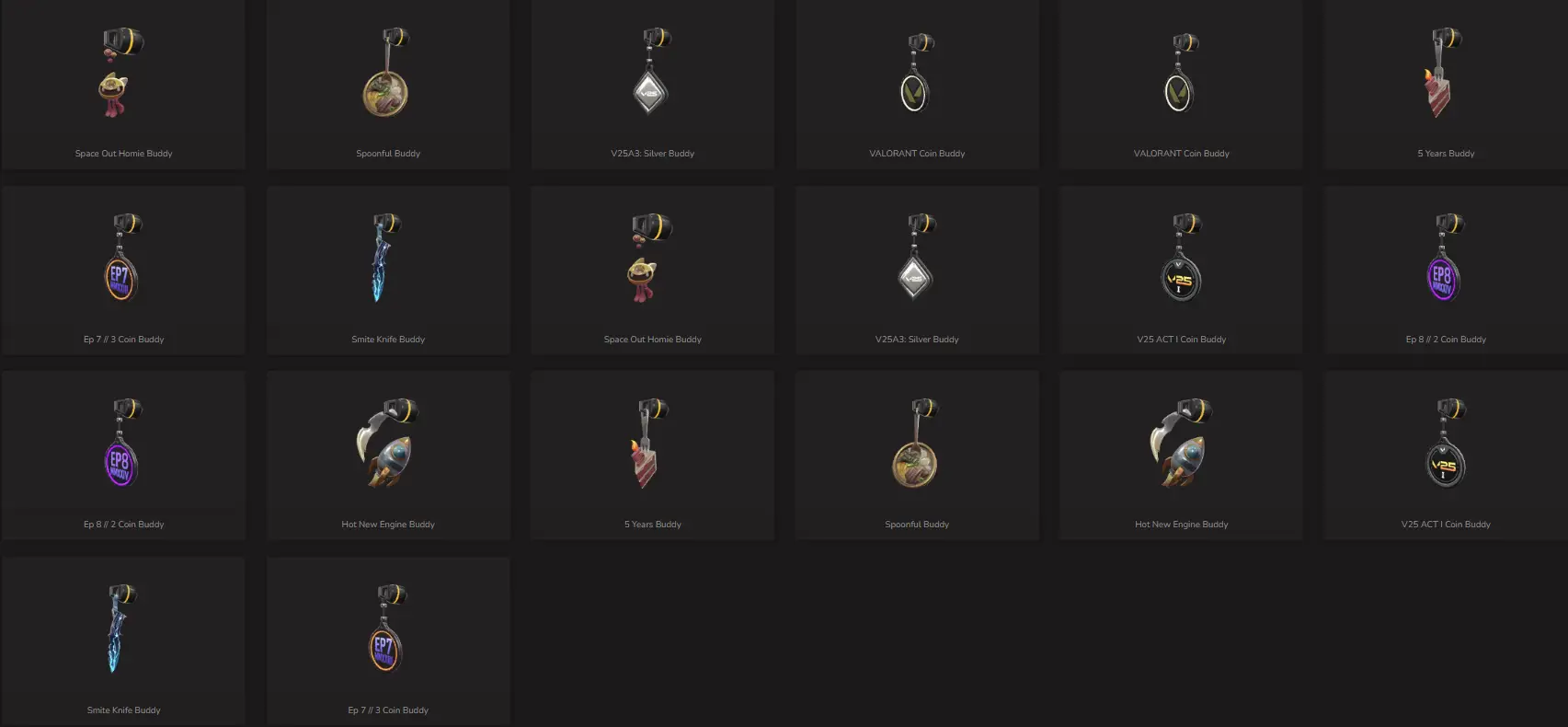Pick Ep 7 // 3 Coin below Hot New Engine
1568x727 pixels.
[388, 641]
